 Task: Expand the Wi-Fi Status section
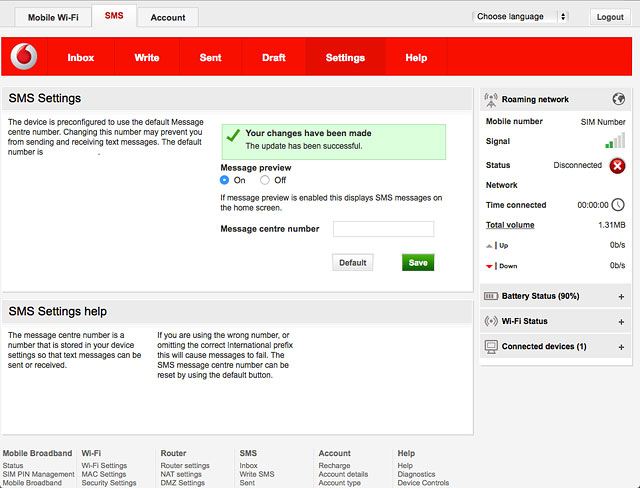click(621, 322)
